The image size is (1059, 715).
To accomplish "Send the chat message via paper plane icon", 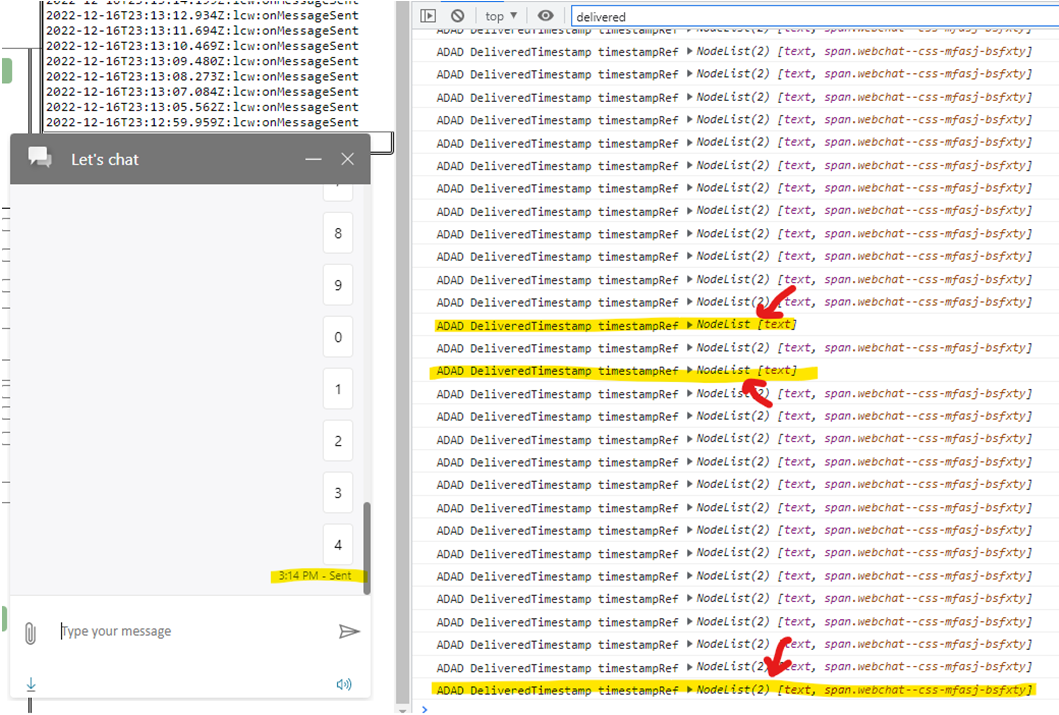I will coord(350,631).
